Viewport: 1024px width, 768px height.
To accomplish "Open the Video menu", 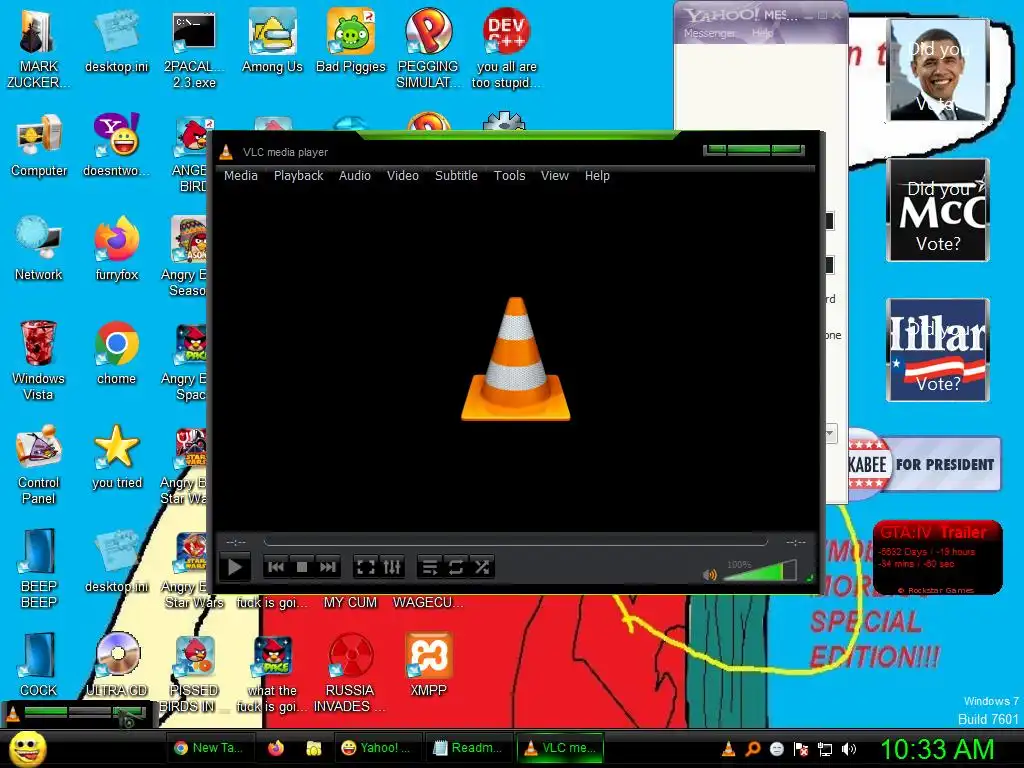I will [402, 176].
